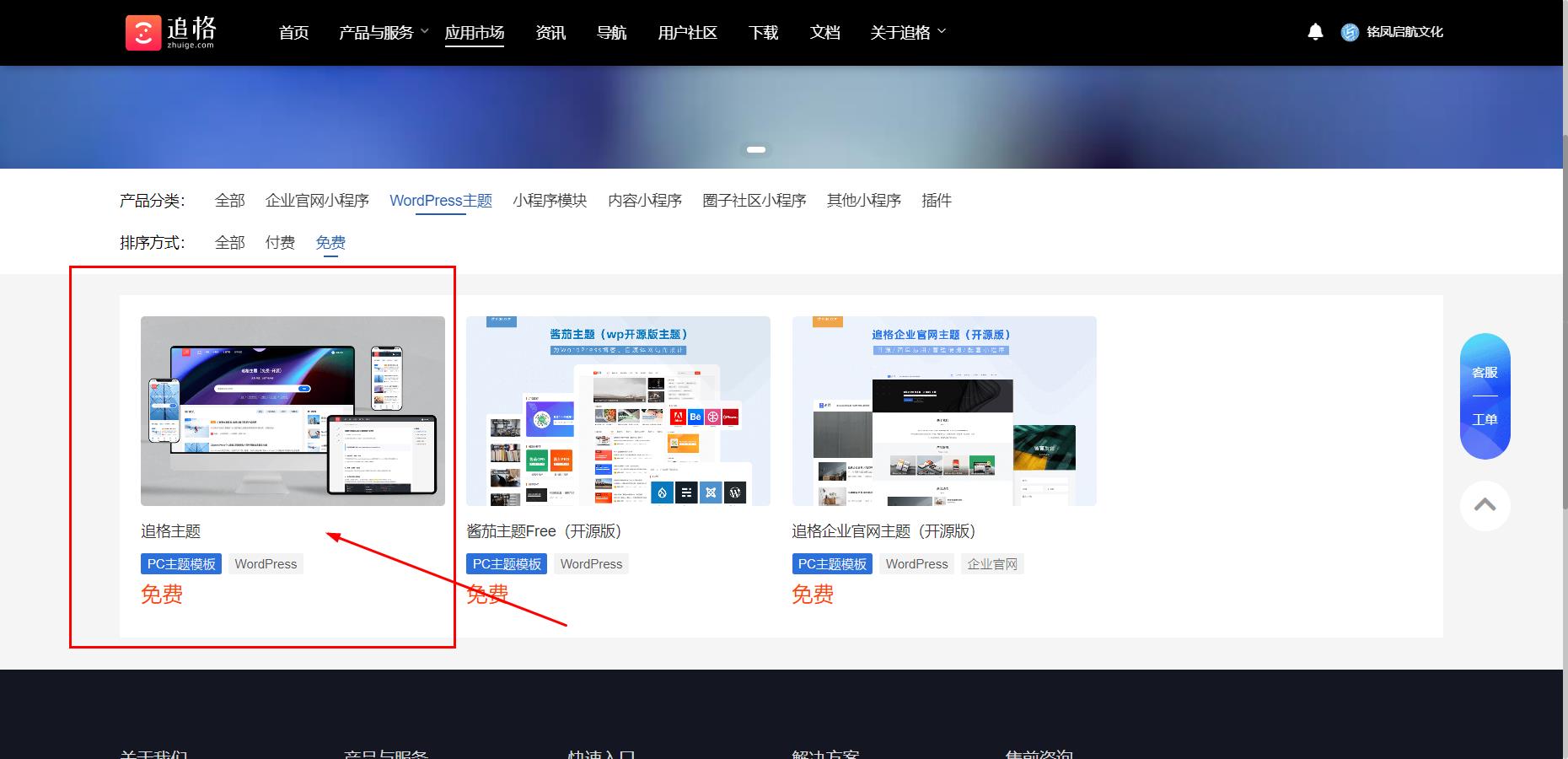Expand 关于追格 dropdown menu

908,32
